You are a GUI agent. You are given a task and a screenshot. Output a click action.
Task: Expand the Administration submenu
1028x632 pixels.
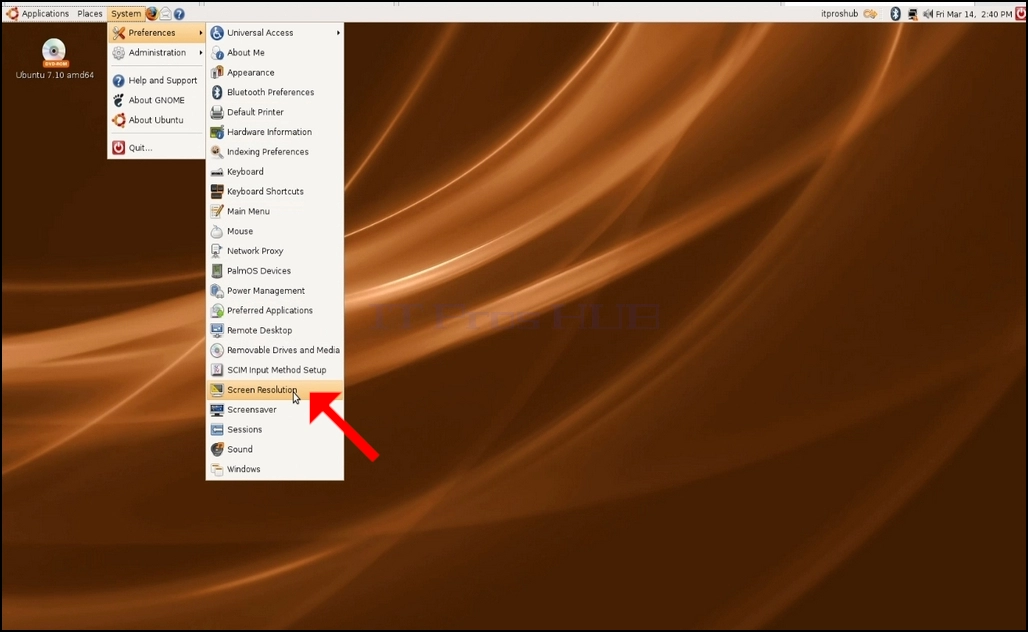coord(156,52)
